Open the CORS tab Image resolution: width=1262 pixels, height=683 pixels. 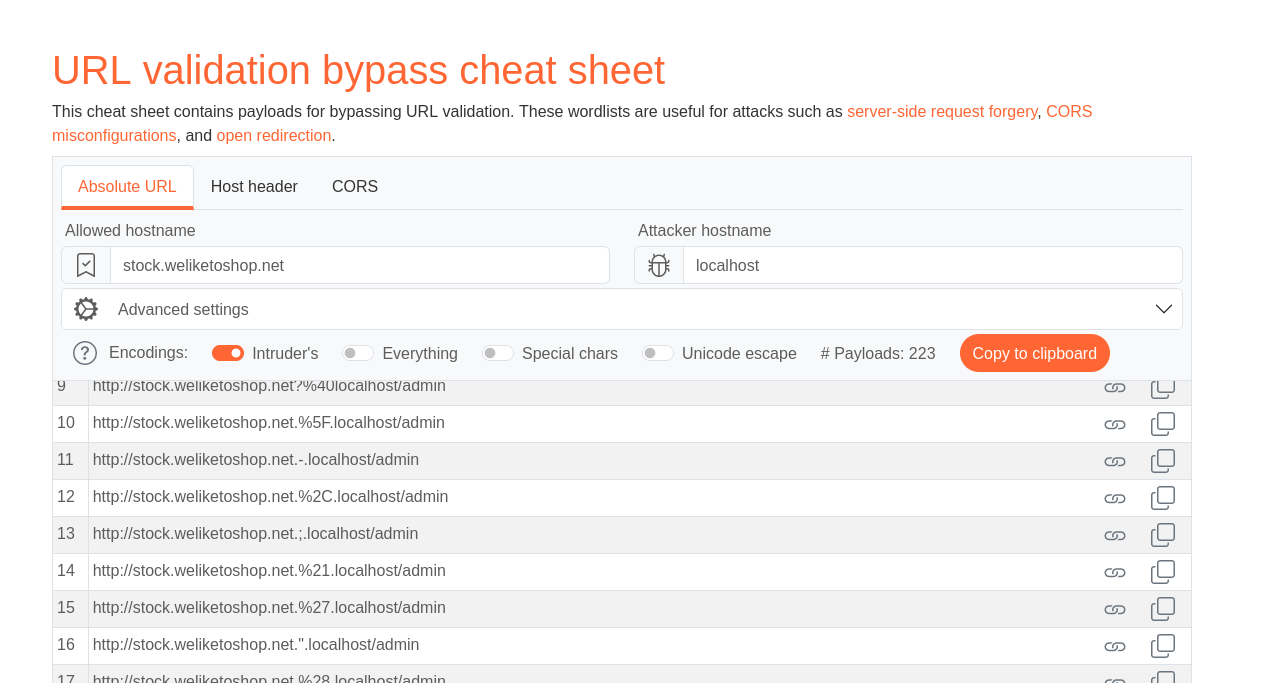pos(355,187)
